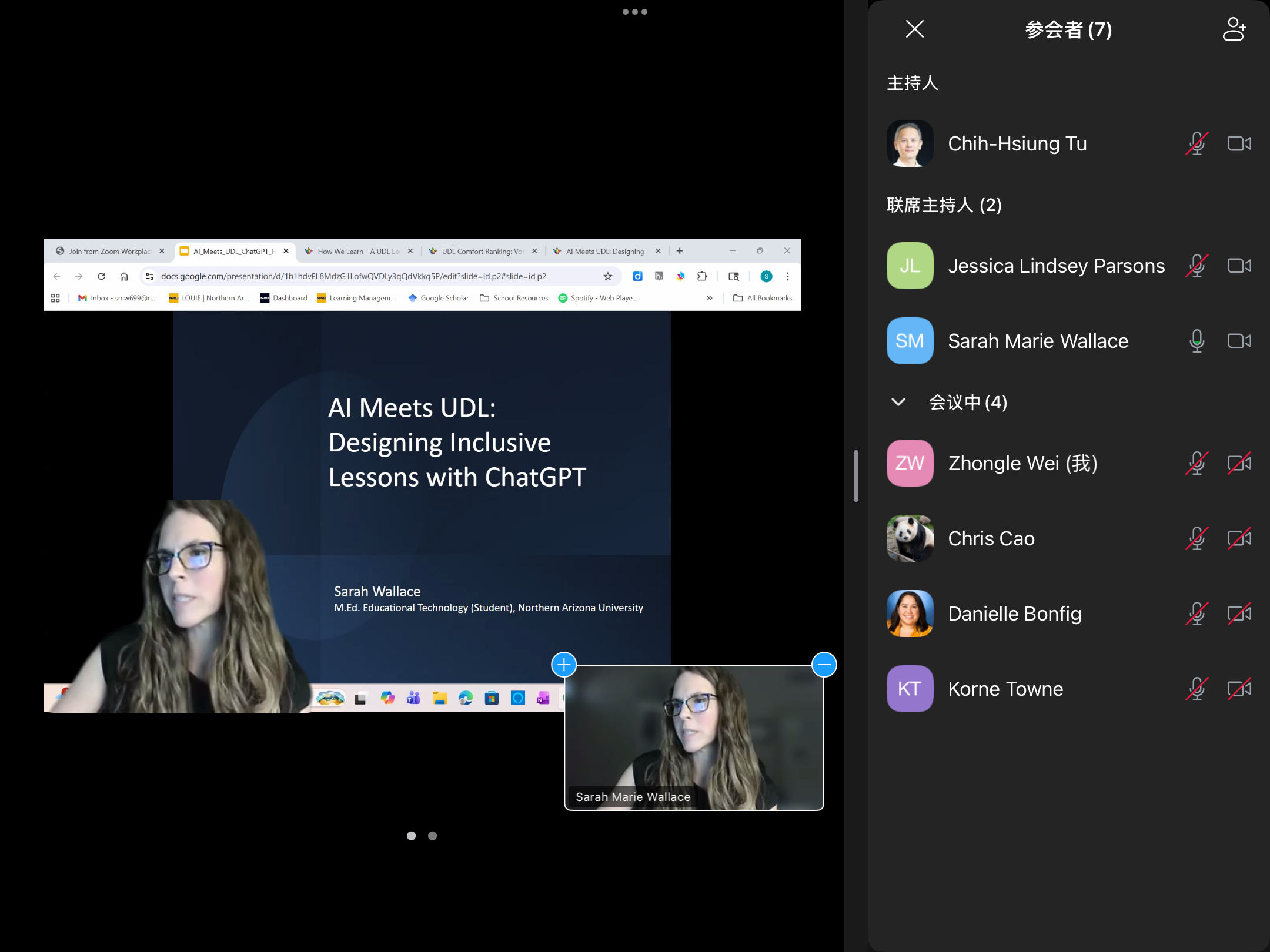
Task: Toggle Zhongle Wei's disabled camera
Action: tap(1239, 463)
